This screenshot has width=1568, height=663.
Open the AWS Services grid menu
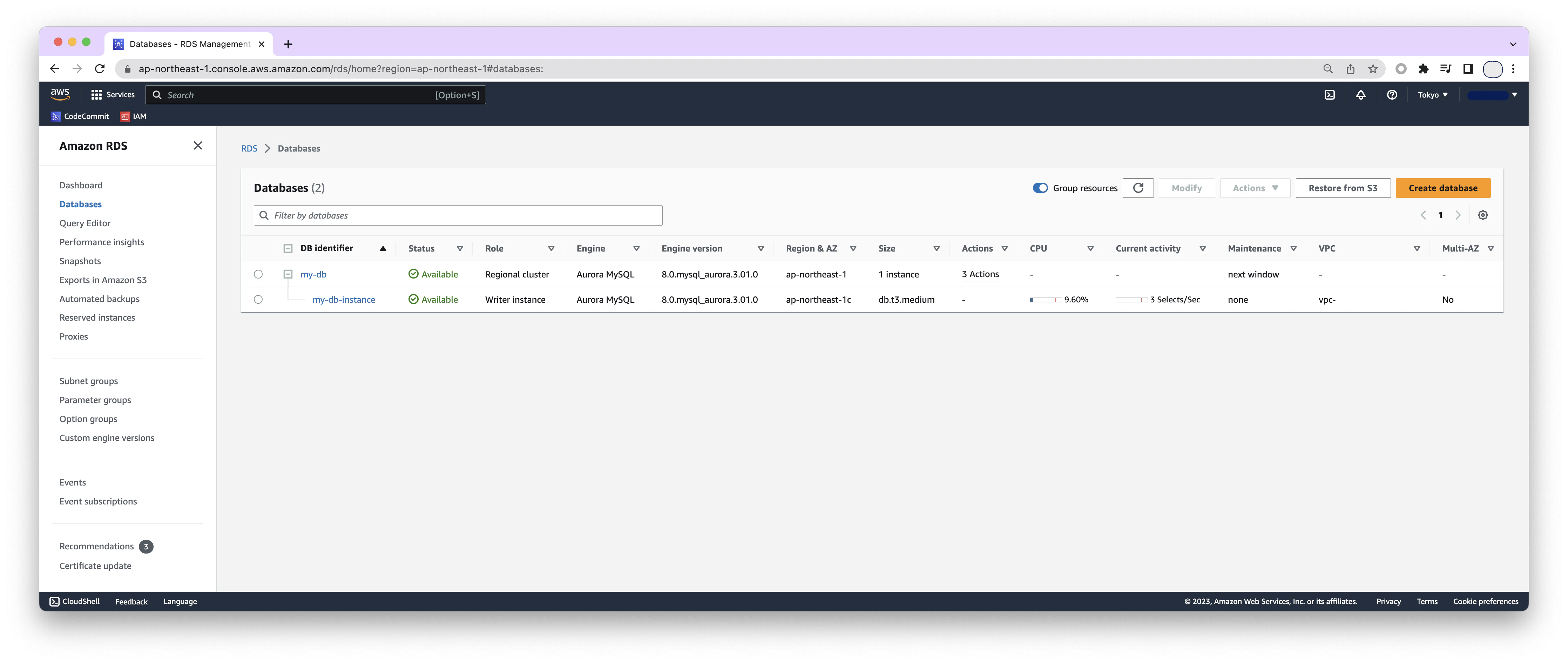pos(113,95)
